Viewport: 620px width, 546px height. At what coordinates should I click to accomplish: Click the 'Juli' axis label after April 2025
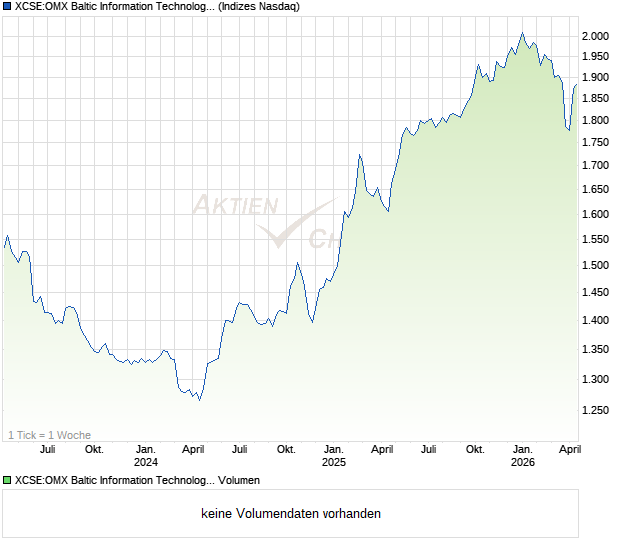[428, 450]
